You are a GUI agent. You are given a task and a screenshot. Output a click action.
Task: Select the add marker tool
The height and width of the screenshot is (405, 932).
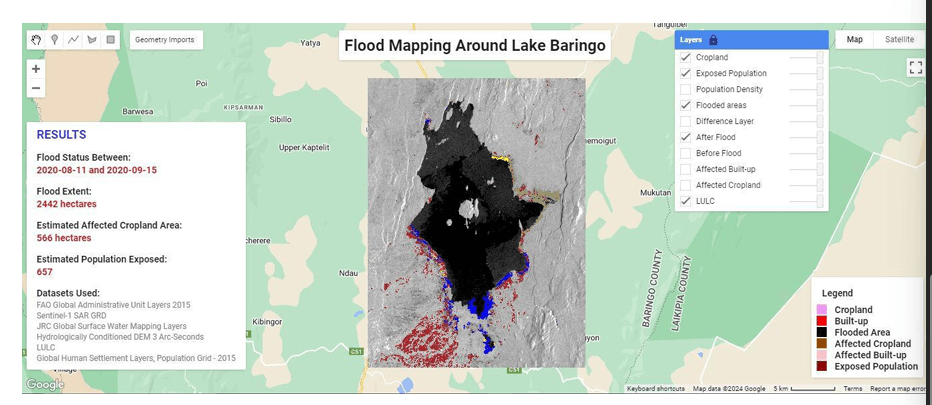pyautogui.click(x=55, y=40)
